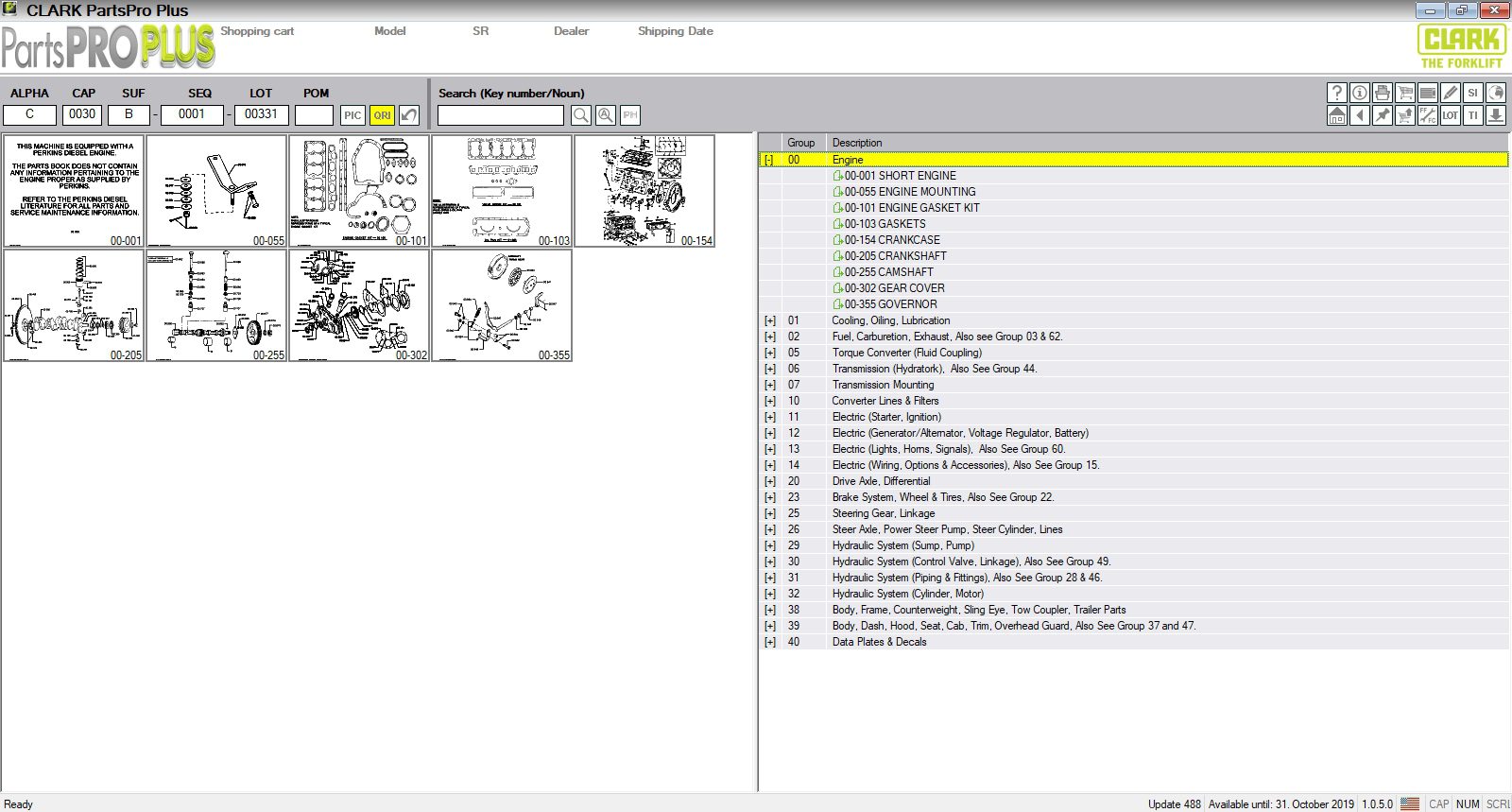Open the SR menu
This screenshot has width=1512, height=812.
click(x=481, y=31)
